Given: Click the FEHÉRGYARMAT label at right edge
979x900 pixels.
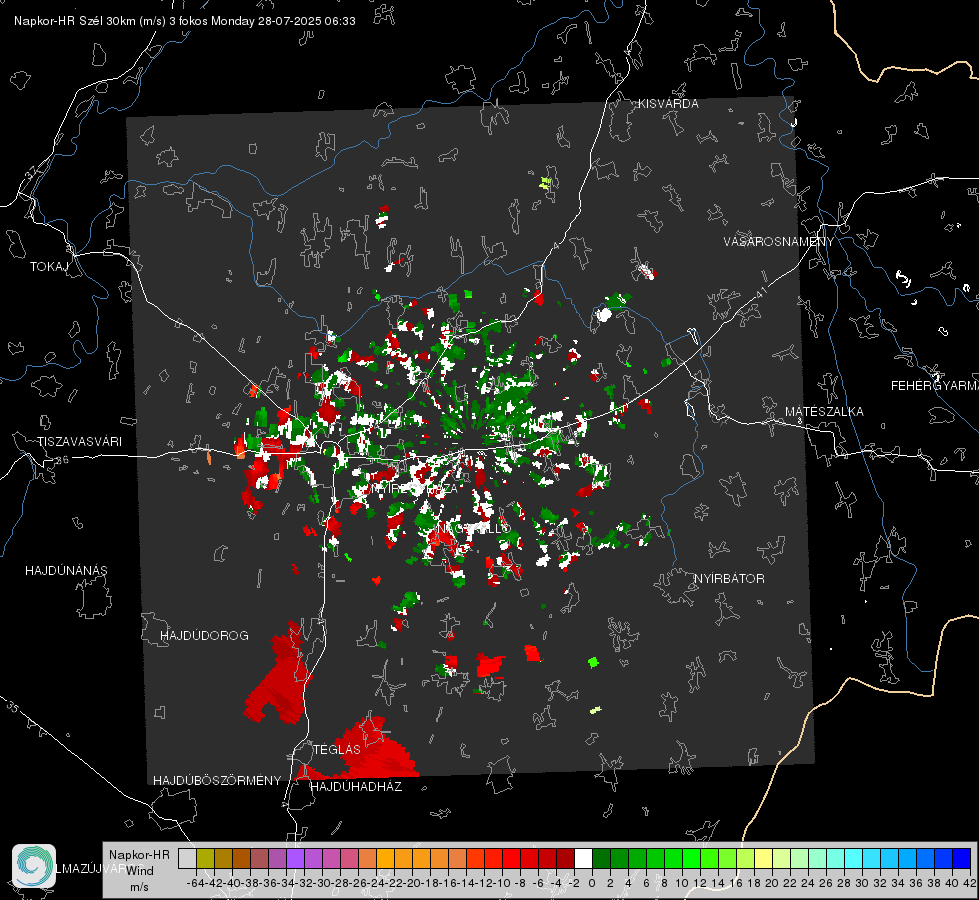Looking at the screenshot, I should 934,386.
